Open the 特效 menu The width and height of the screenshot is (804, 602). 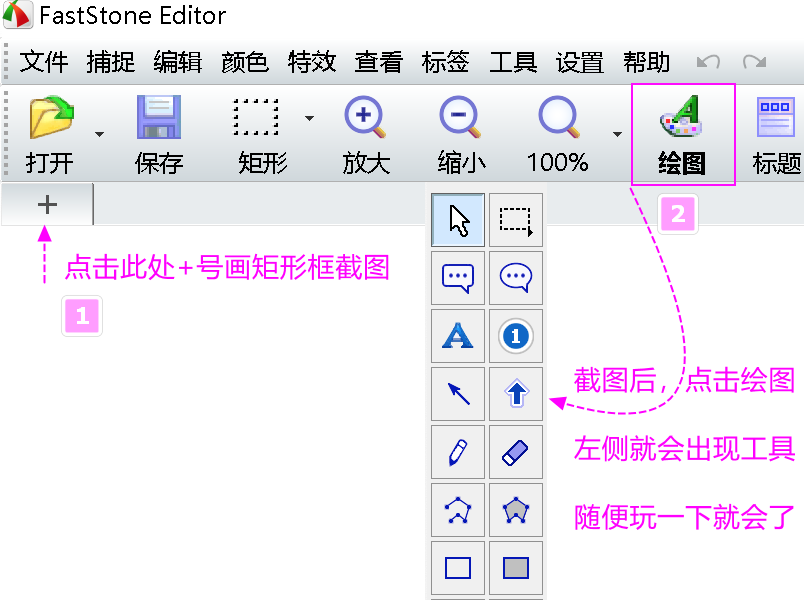pyautogui.click(x=312, y=63)
